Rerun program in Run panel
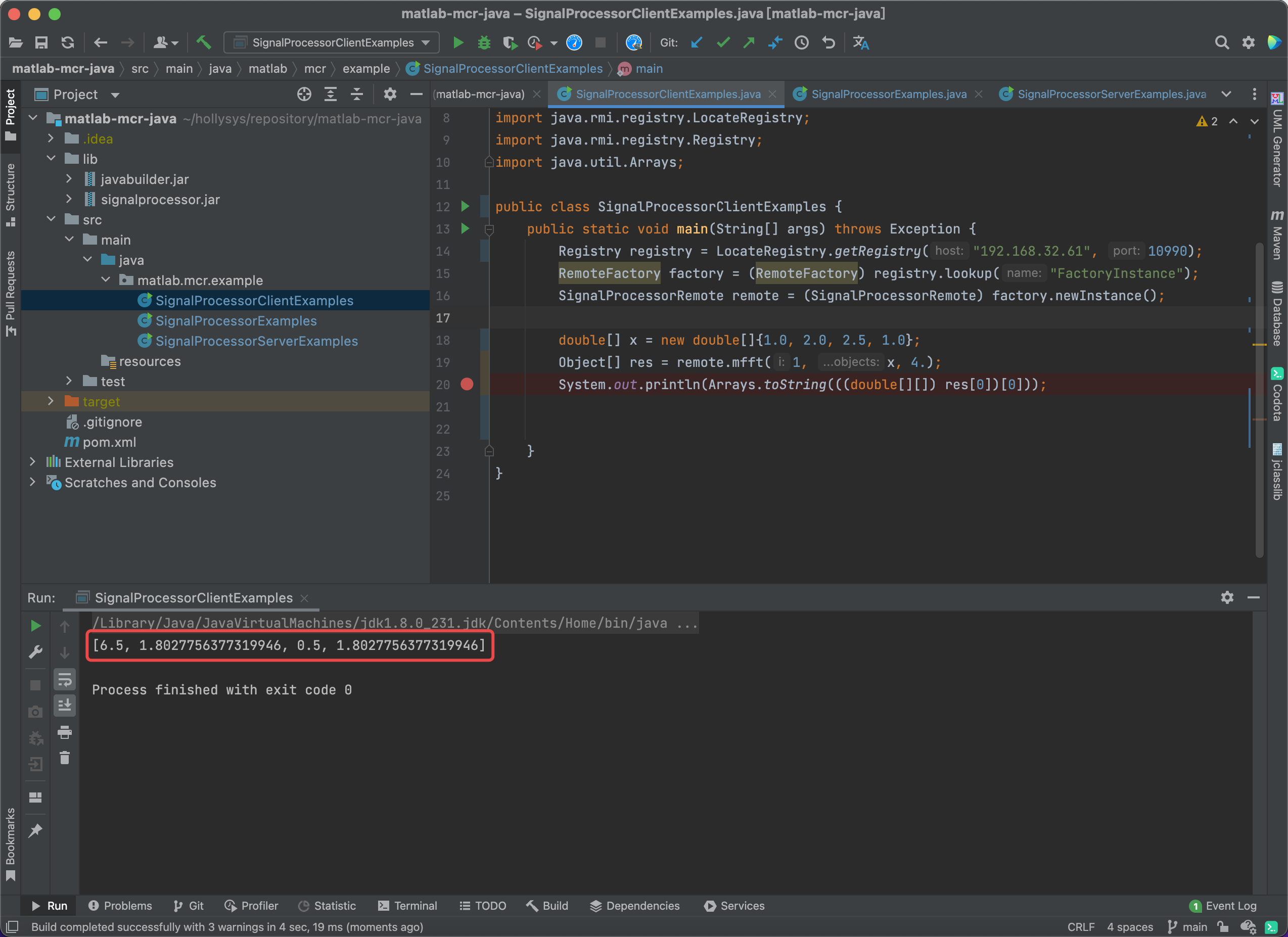This screenshot has height=937, width=1288. [x=35, y=625]
